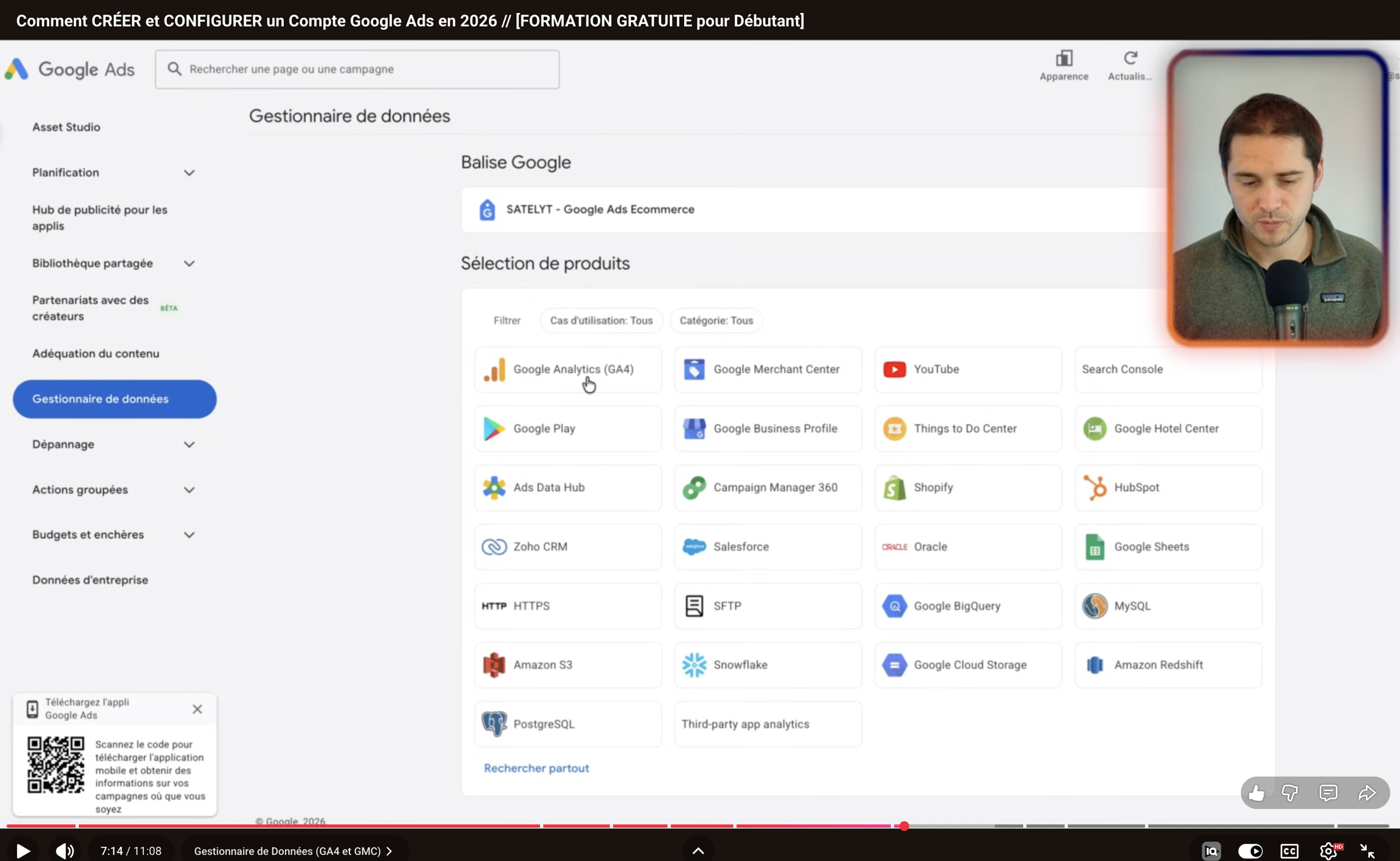The height and width of the screenshot is (861, 1400).
Task: Click the share arrow icon
Action: (1367, 793)
